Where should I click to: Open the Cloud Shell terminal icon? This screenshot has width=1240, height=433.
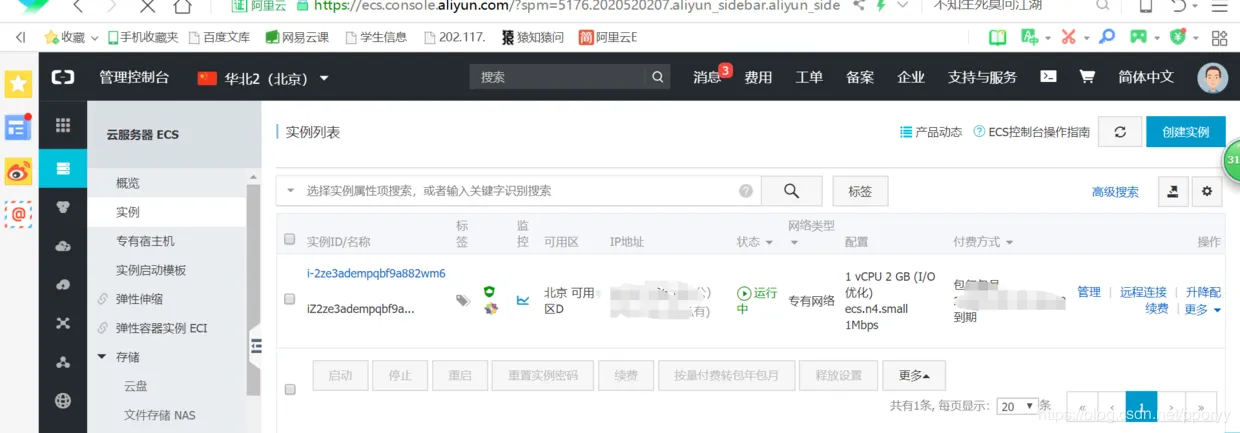[x=1048, y=77]
